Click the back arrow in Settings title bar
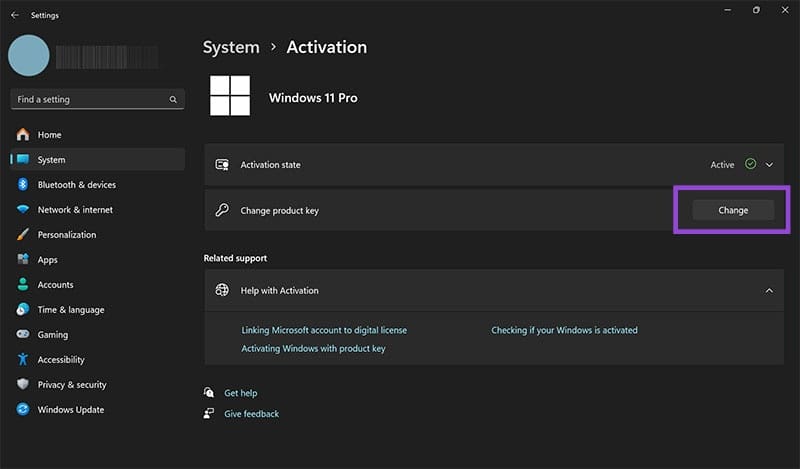 point(15,15)
